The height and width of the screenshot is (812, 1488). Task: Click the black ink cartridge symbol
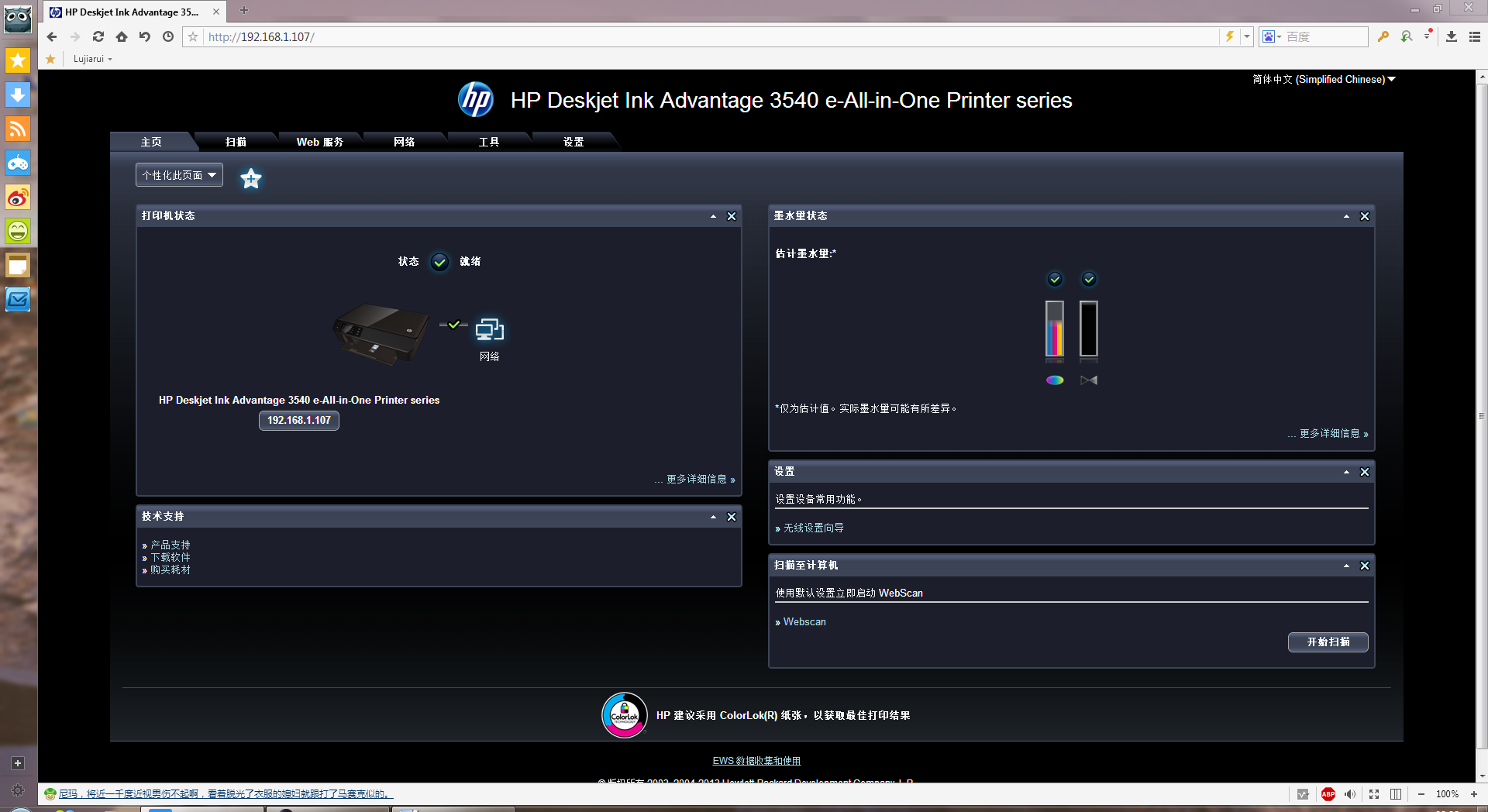(1089, 380)
